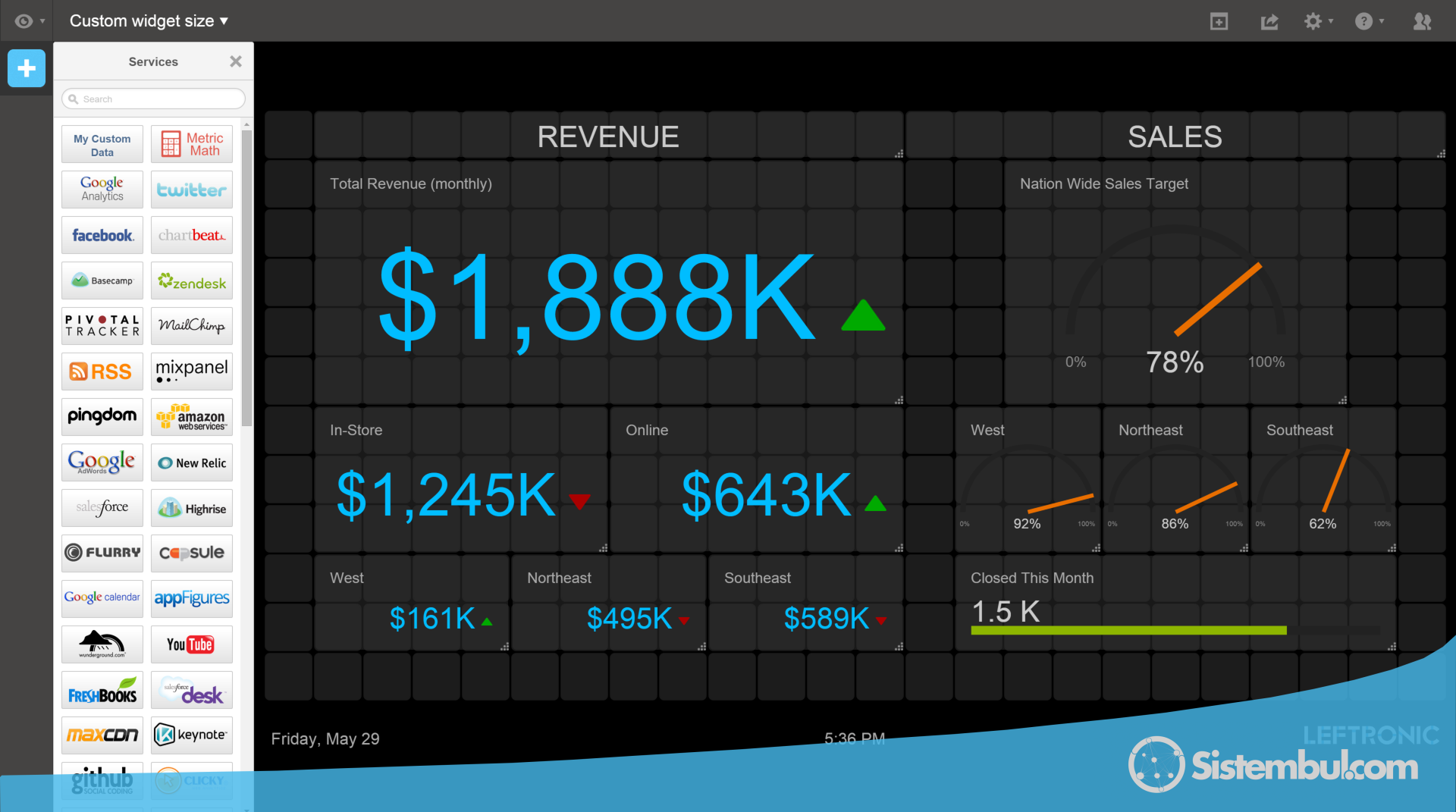Image resolution: width=1456 pixels, height=812 pixels.
Task: Click the West 92% sales gauge
Action: [x=1028, y=480]
